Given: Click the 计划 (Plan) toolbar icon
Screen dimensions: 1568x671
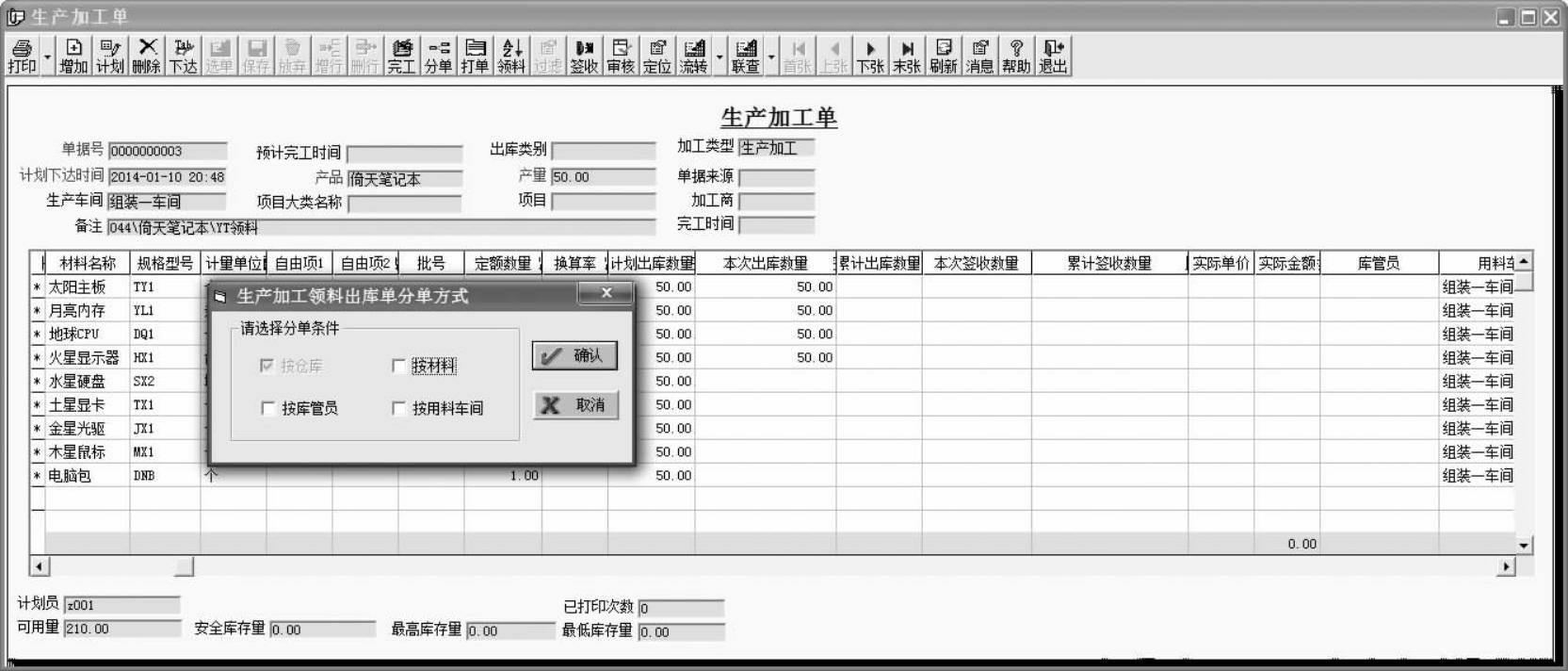Looking at the screenshot, I should [x=110, y=57].
